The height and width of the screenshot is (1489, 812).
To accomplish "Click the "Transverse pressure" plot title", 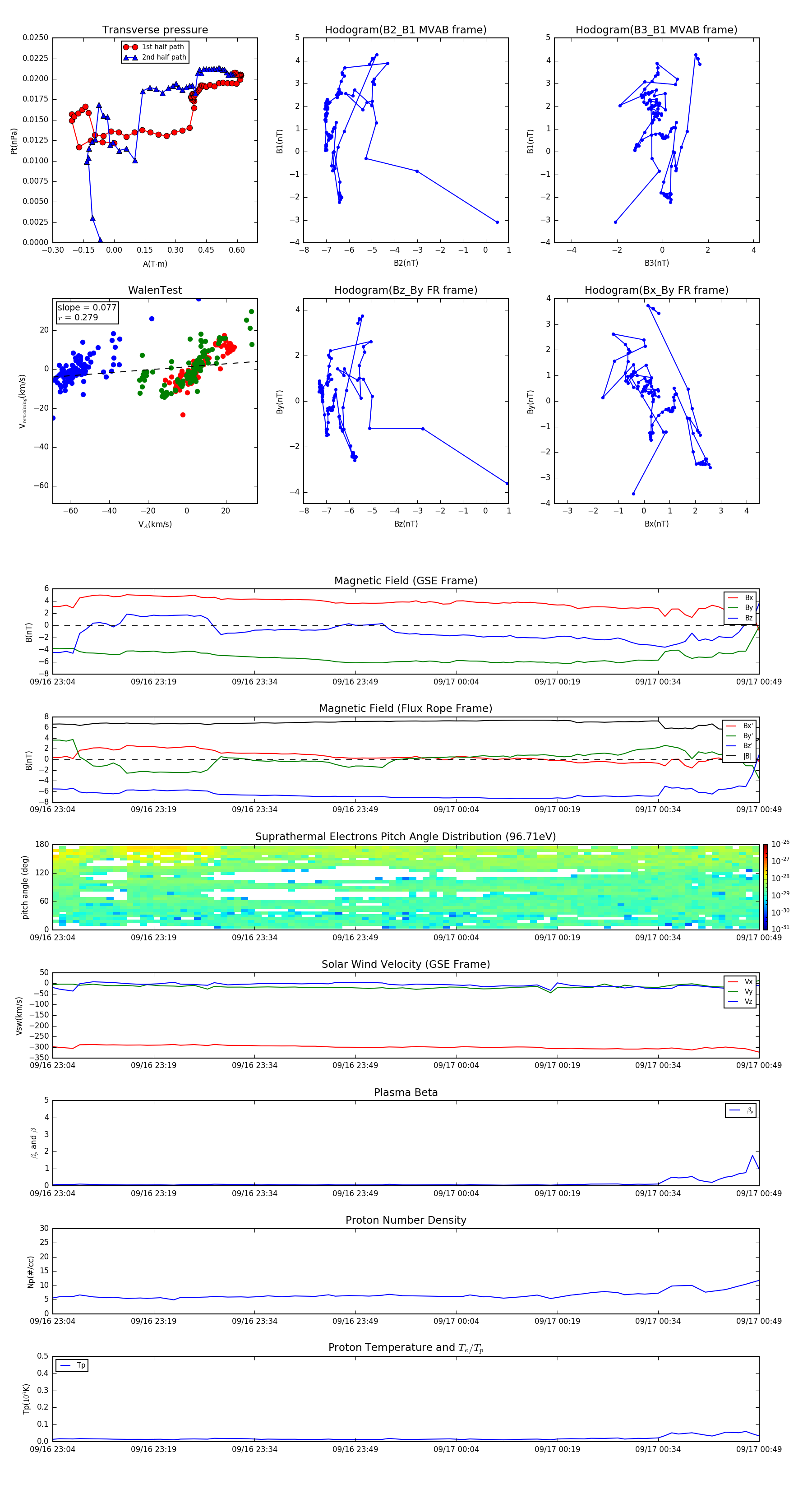I will coord(155,30).
